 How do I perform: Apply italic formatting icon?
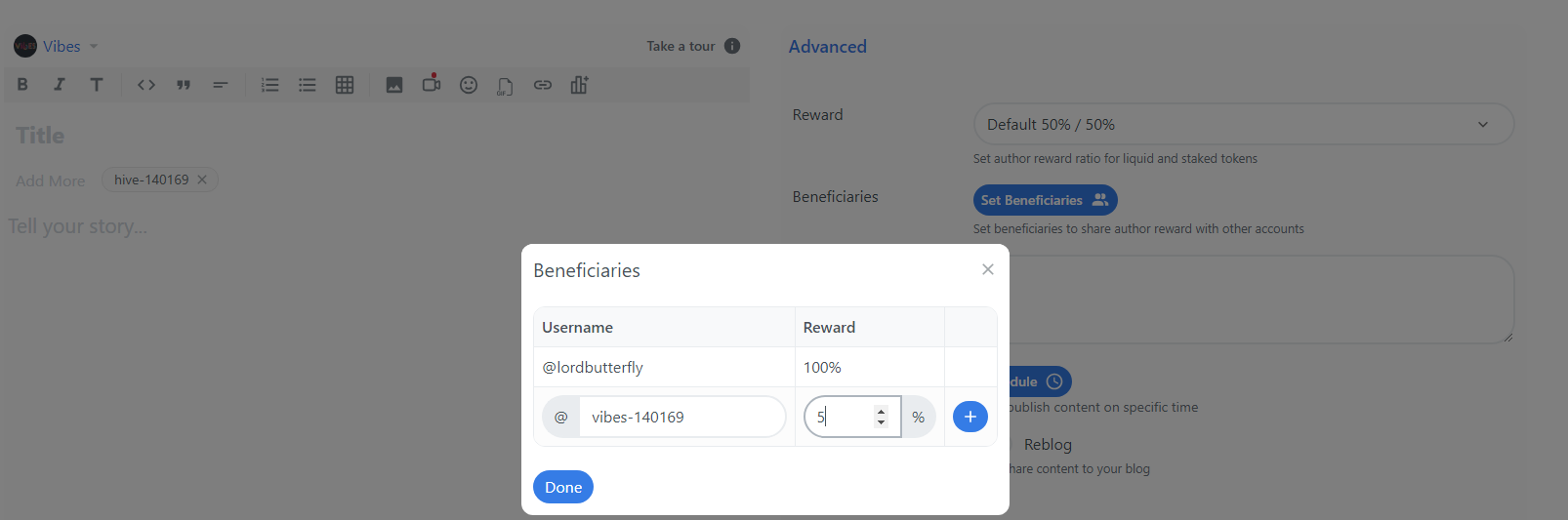pyautogui.click(x=60, y=85)
